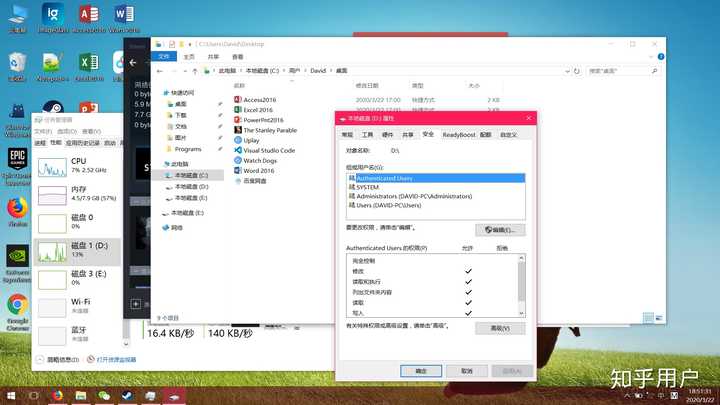The height and width of the screenshot is (405, 720).
Task: Select Bluetooth entry in Task Manager
Action: pos(77,336)
